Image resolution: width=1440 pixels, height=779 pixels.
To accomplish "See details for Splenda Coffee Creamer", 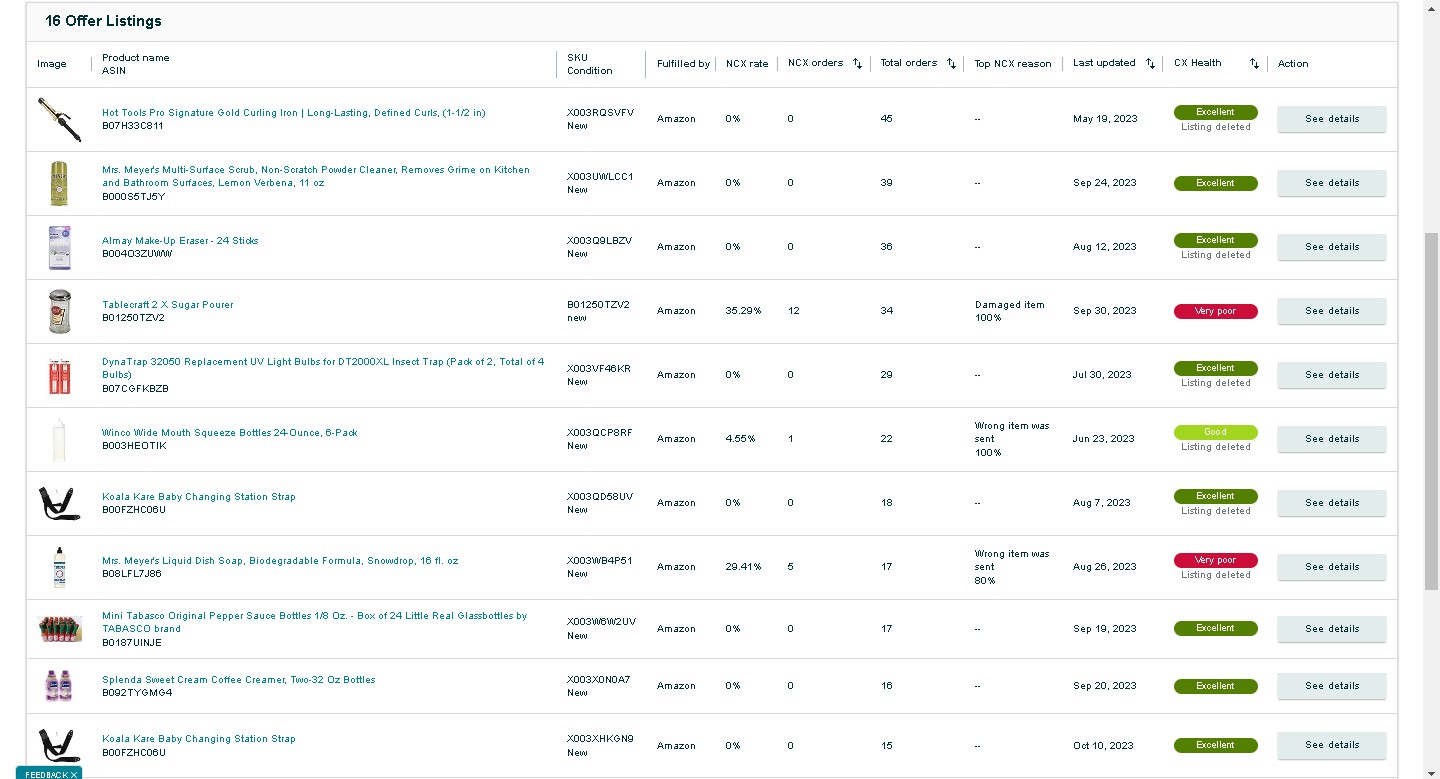I will (x=1331, y=686).
